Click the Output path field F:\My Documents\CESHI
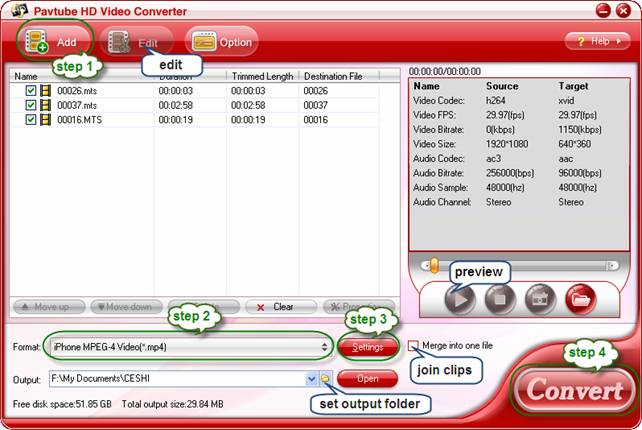The width and height of the screenshot is (642, 430). [177, 379]
